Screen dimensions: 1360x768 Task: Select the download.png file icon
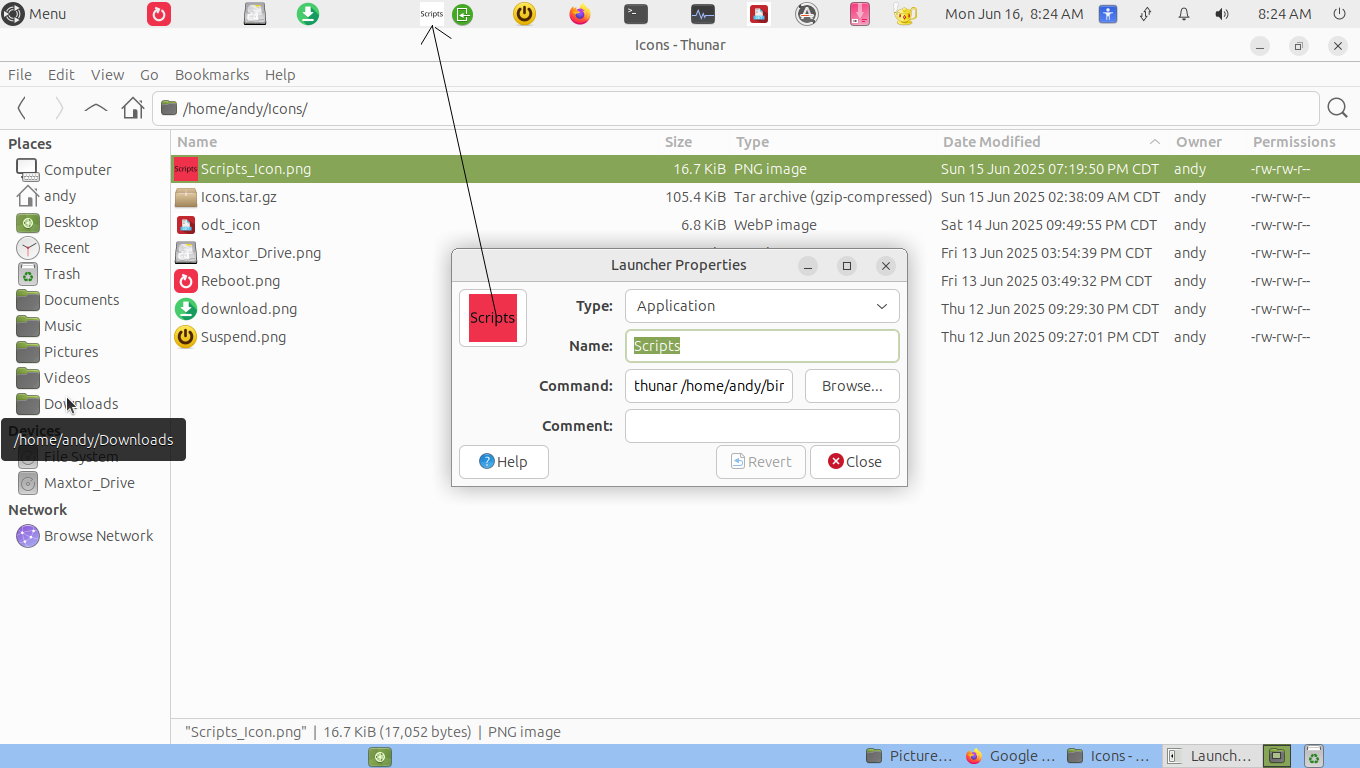(x=185, y=309)
